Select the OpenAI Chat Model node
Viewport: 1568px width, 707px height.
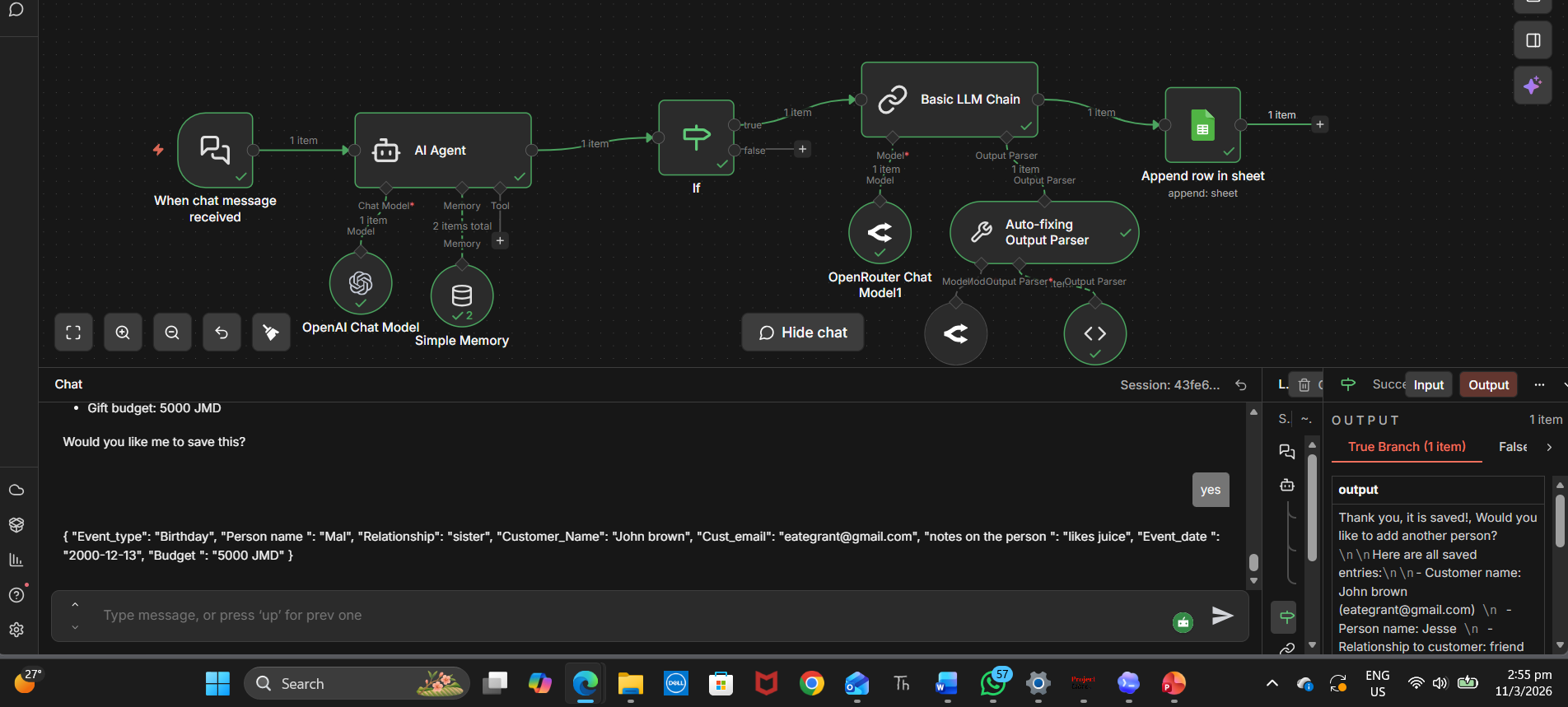pyautogui.click(x=361, y=283)
